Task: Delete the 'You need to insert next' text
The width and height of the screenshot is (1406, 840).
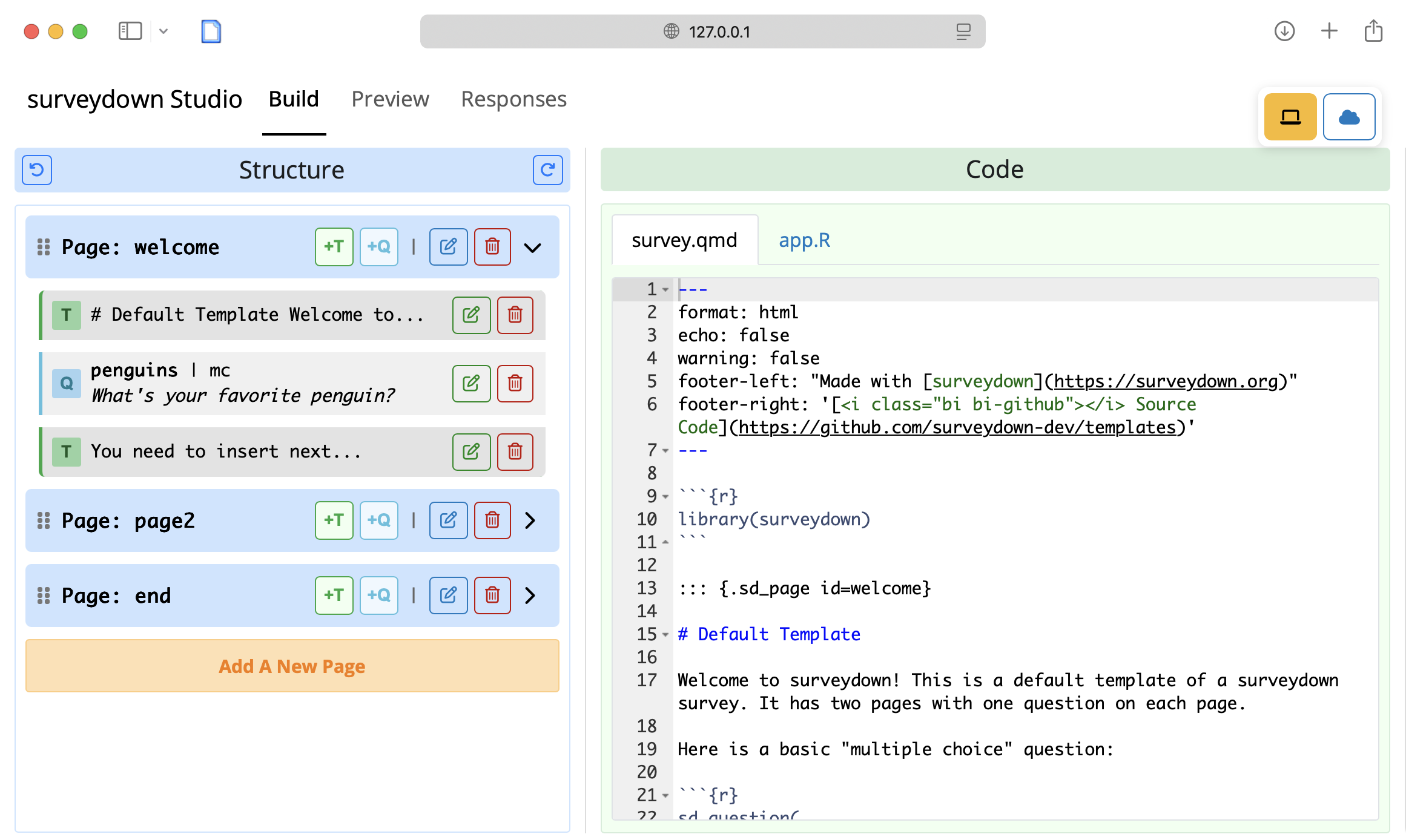Action: 515,451
